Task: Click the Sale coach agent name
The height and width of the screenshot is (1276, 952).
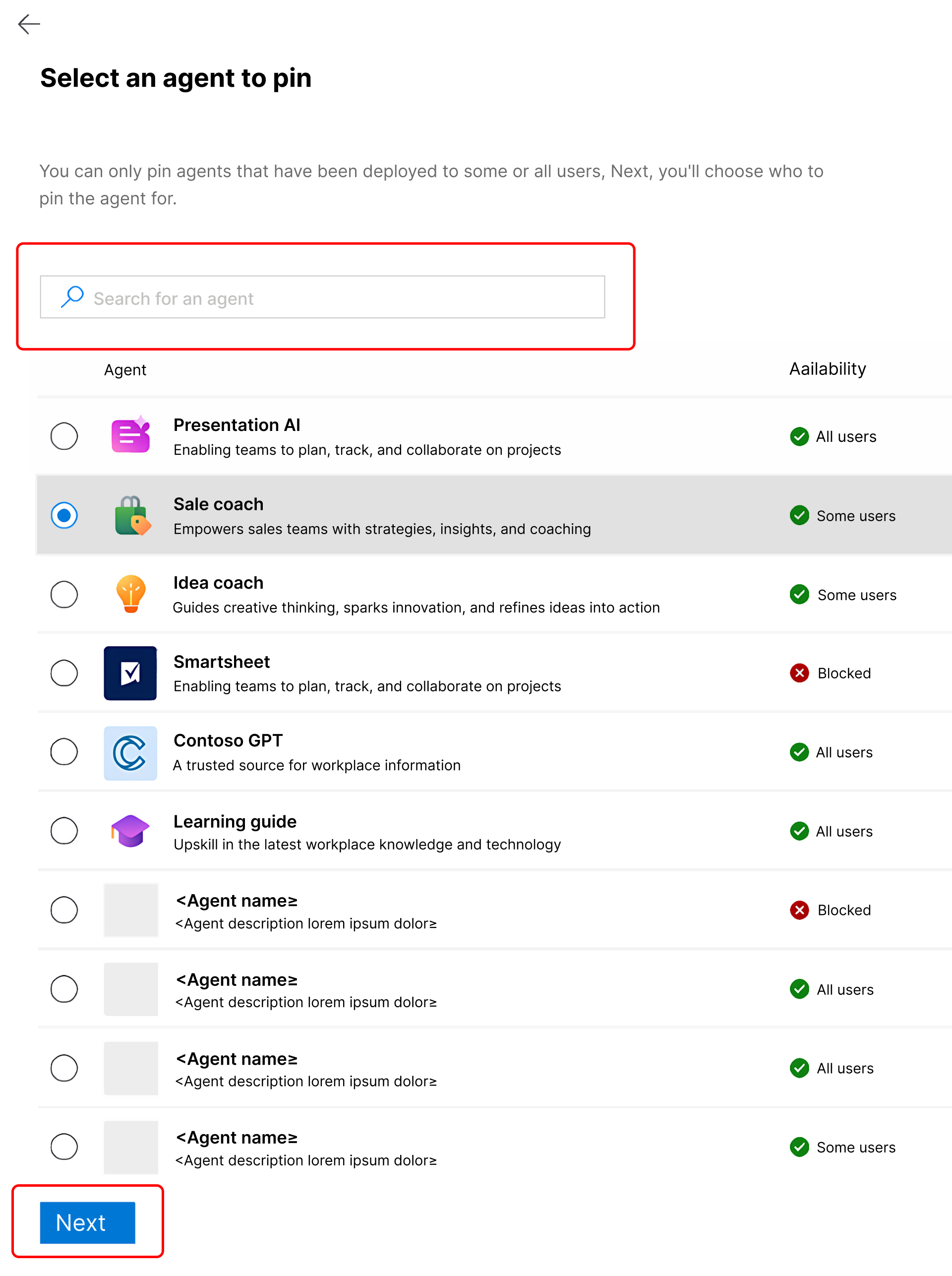Action: click(x=218, y=504)
